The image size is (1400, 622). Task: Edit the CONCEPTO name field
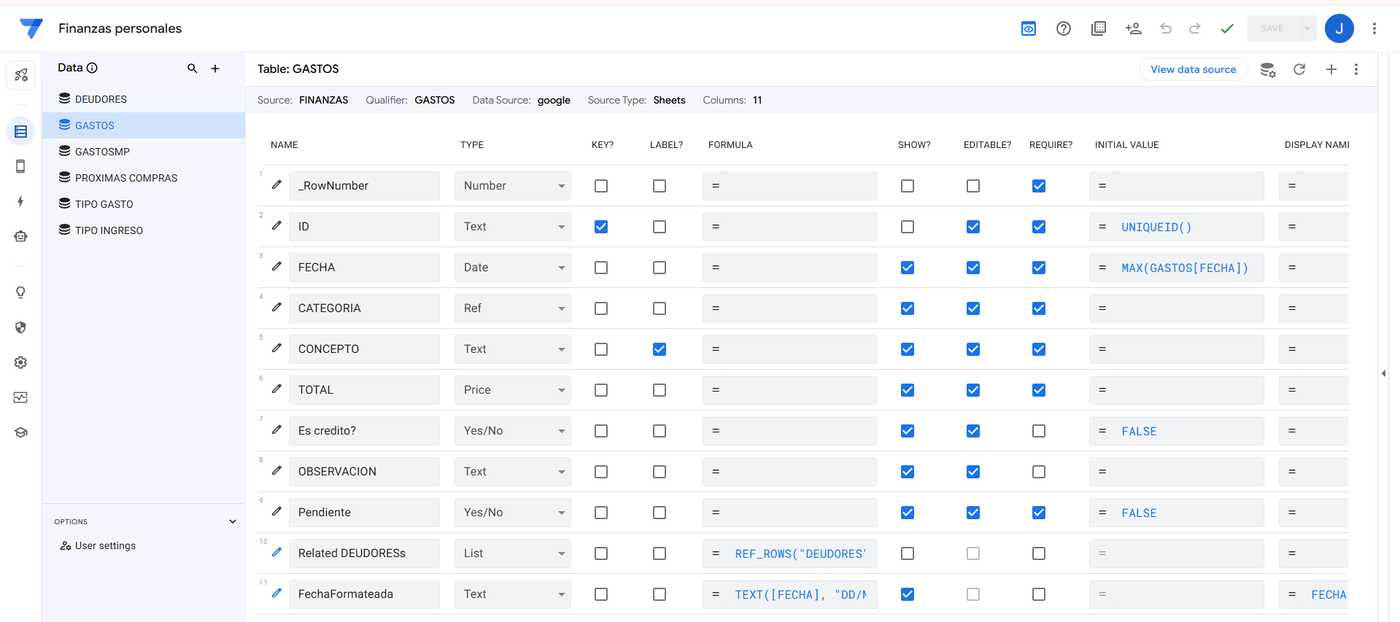click(x=364, y=349)
